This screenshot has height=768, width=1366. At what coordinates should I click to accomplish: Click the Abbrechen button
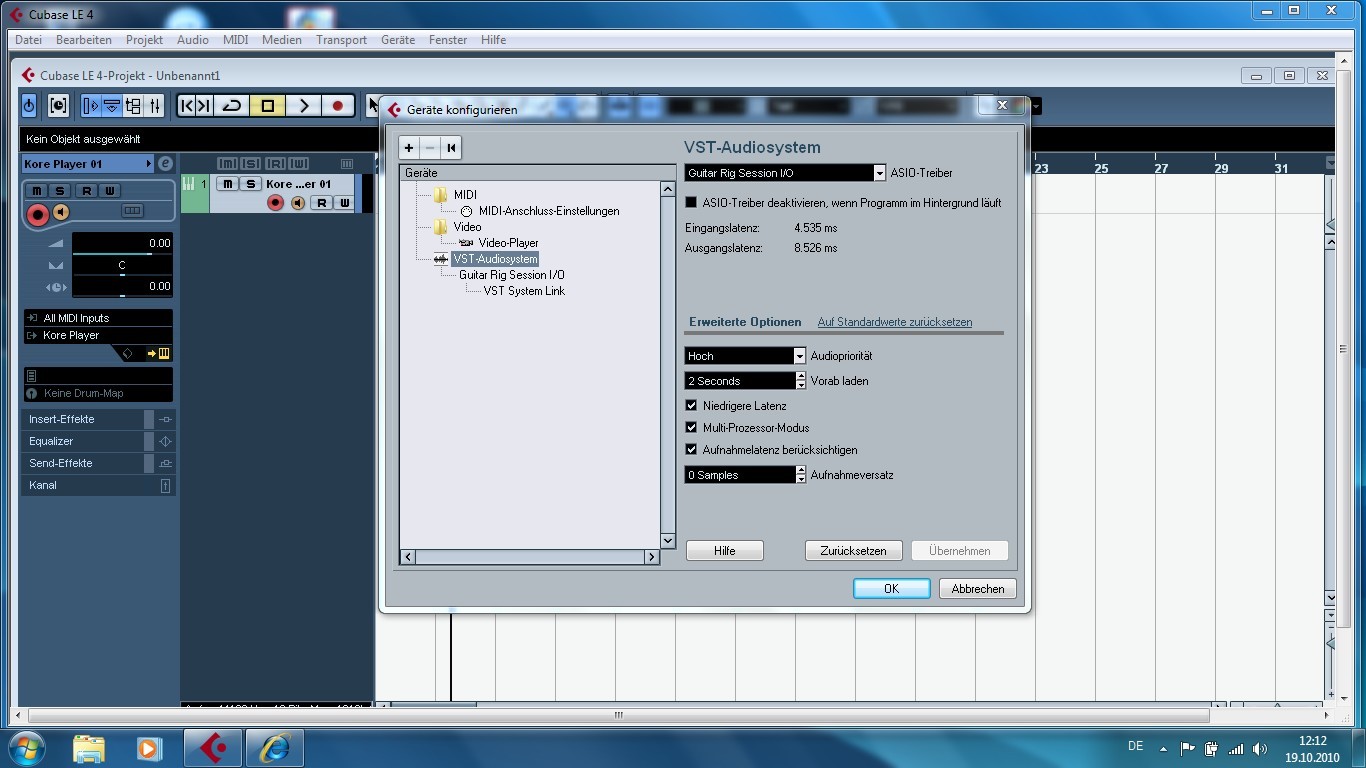coord(978,589)
